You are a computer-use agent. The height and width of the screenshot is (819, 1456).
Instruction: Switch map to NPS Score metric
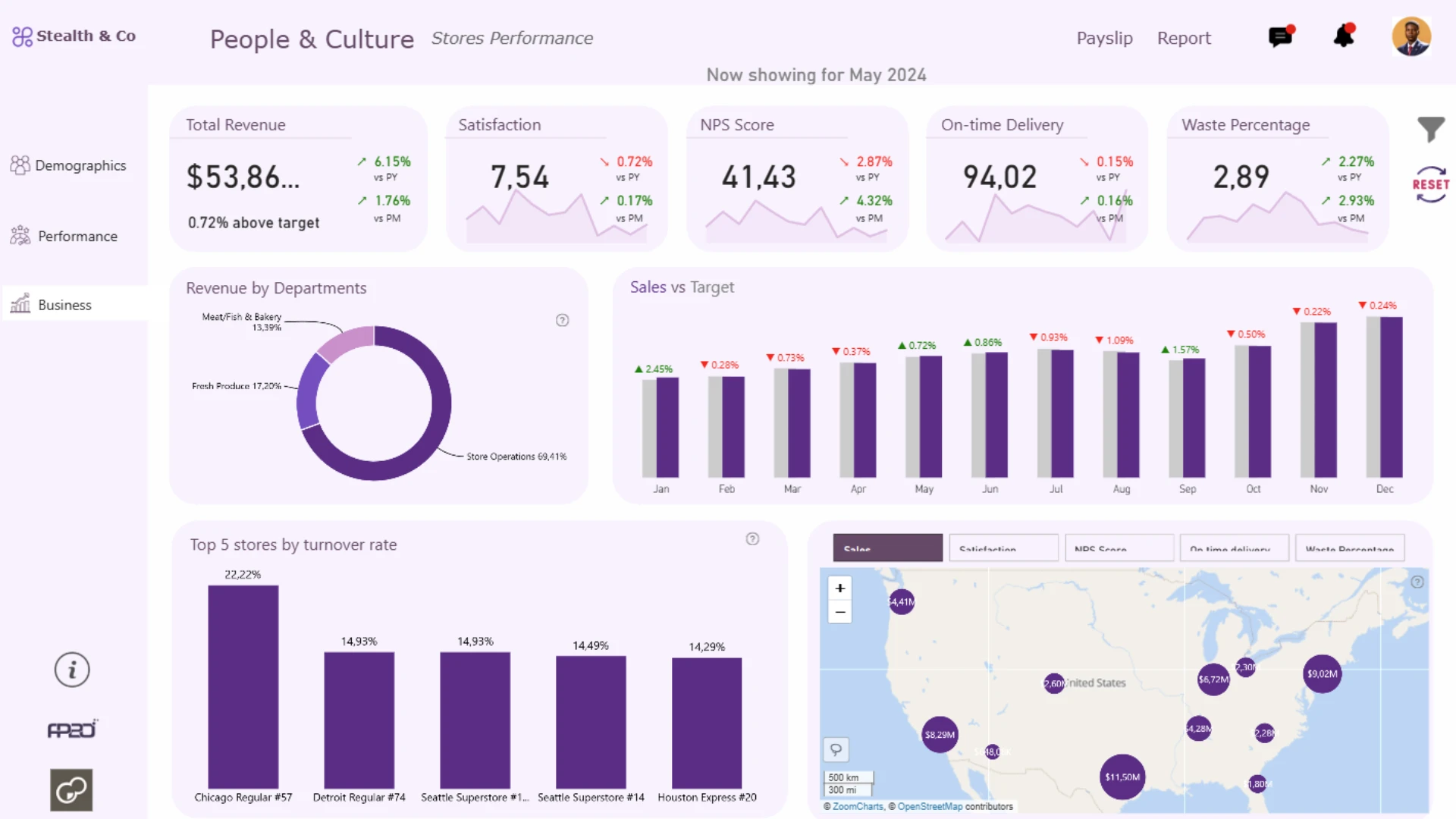click(1119, 548)
